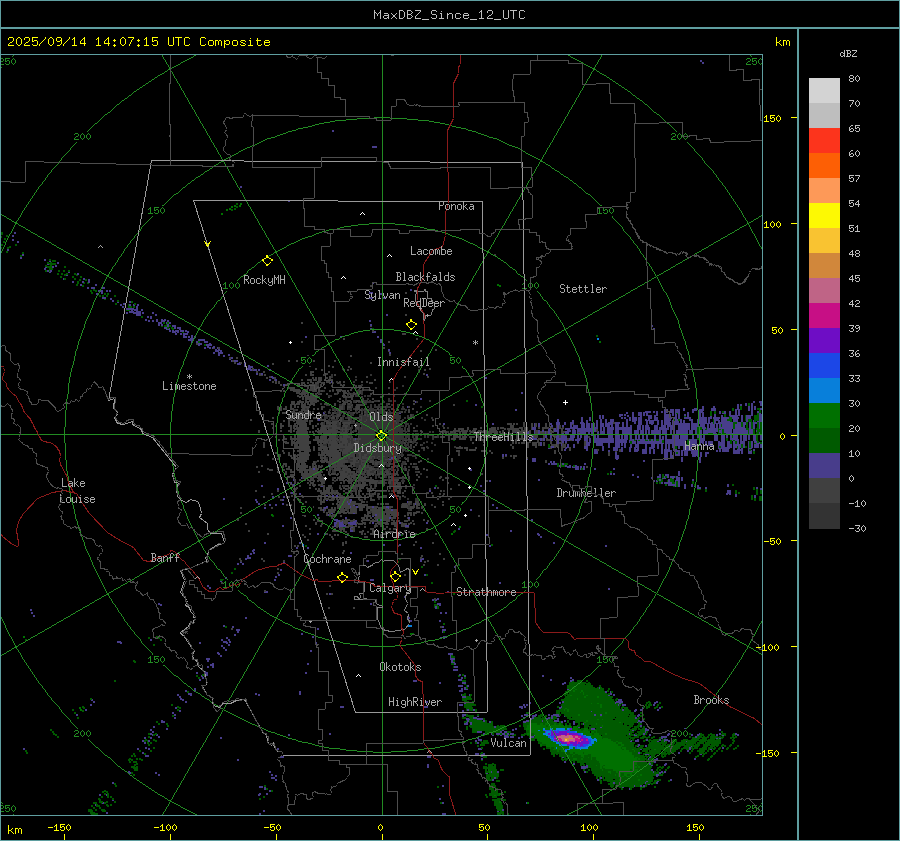Viewport: 900px width, 841px height.
Task: Pick the lightest gray 70–80 dBZ swatch
Action: pos(824,91)
